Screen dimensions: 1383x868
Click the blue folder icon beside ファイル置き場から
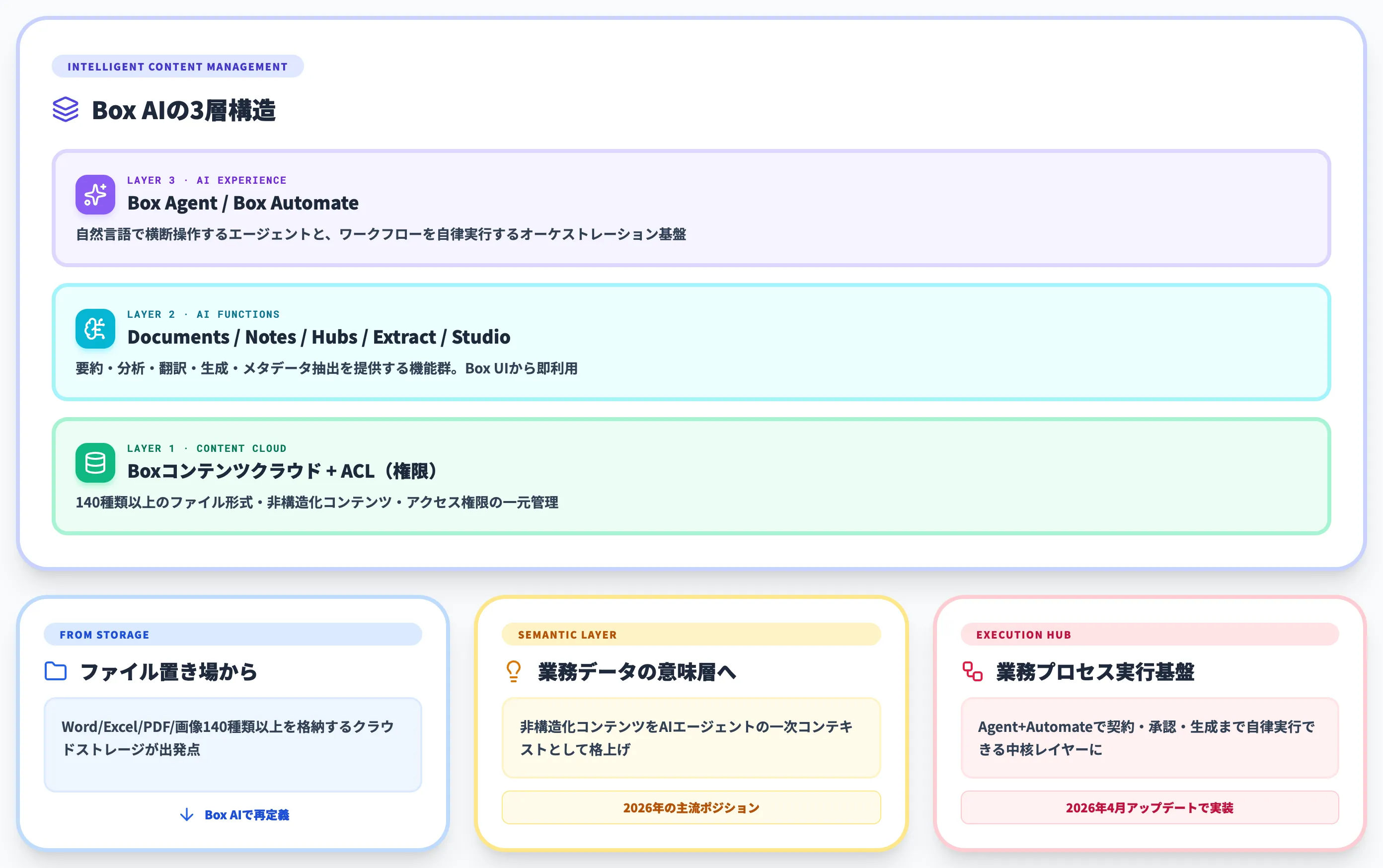coord(56,671)
